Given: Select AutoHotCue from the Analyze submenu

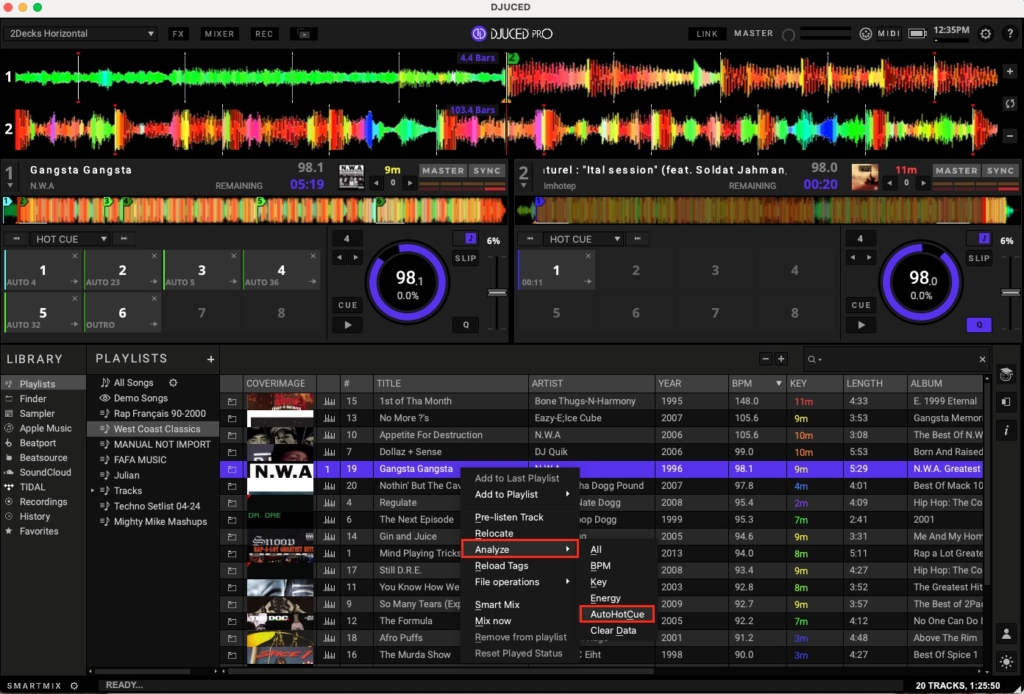Looking at the screenshot, I should click(x=617, y=614).
